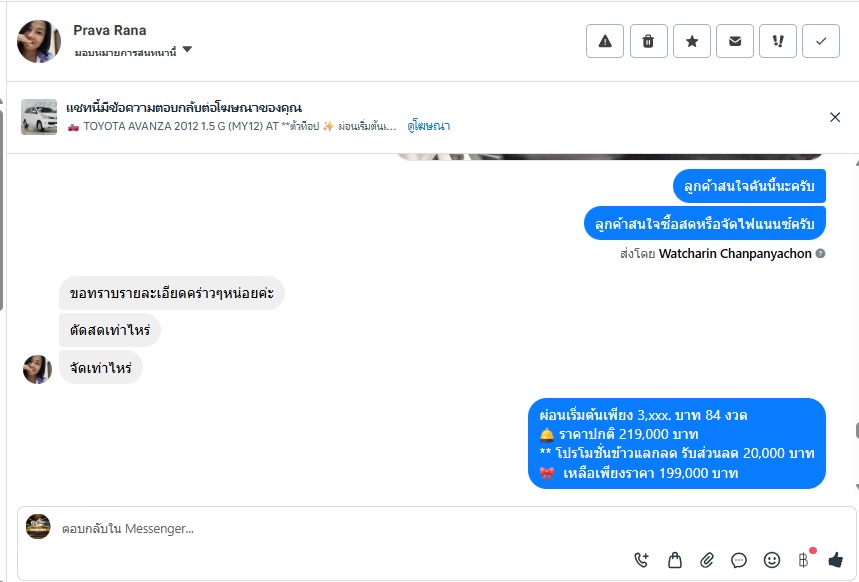This screenshot has height=582, width=859.
Task: Mark conversation done with checkmark icon
Action: [821, 41]
